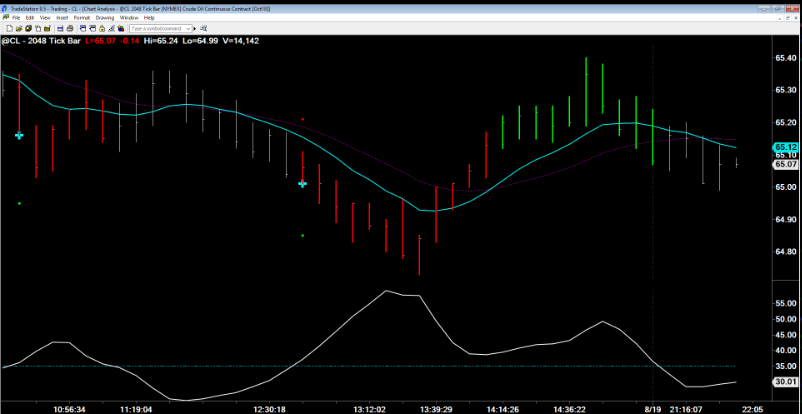Screen dimensions: 802x414
Task: Click the 14:14:26 time axis label
Action: (x=503, y=409)
